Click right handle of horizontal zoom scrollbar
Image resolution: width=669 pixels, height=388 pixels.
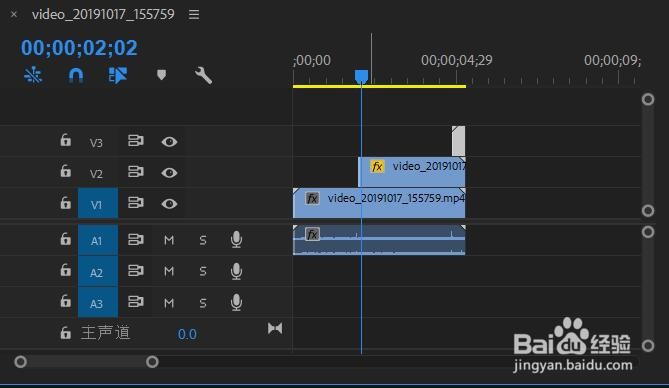[x=152, y=362]
